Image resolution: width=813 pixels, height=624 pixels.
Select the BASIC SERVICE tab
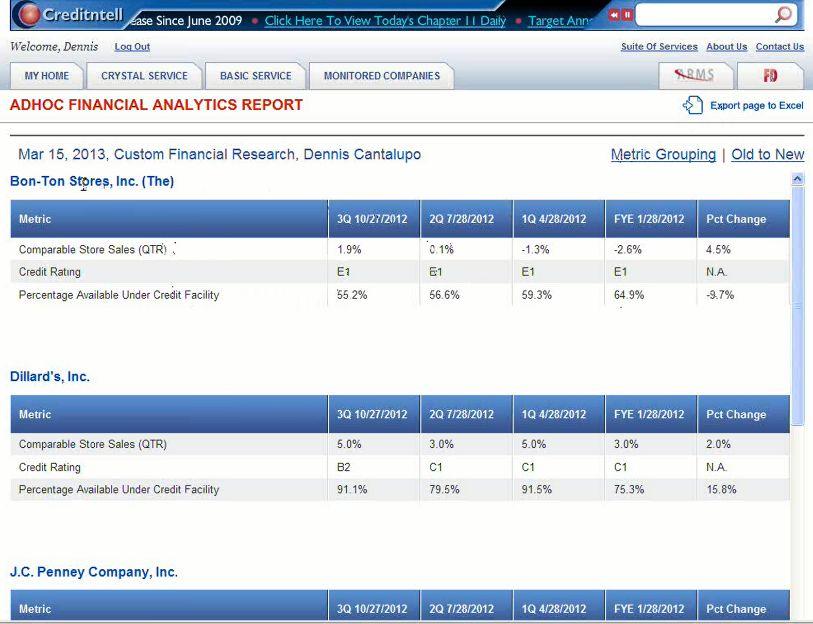pyautogui.click(x=256, y=76)
